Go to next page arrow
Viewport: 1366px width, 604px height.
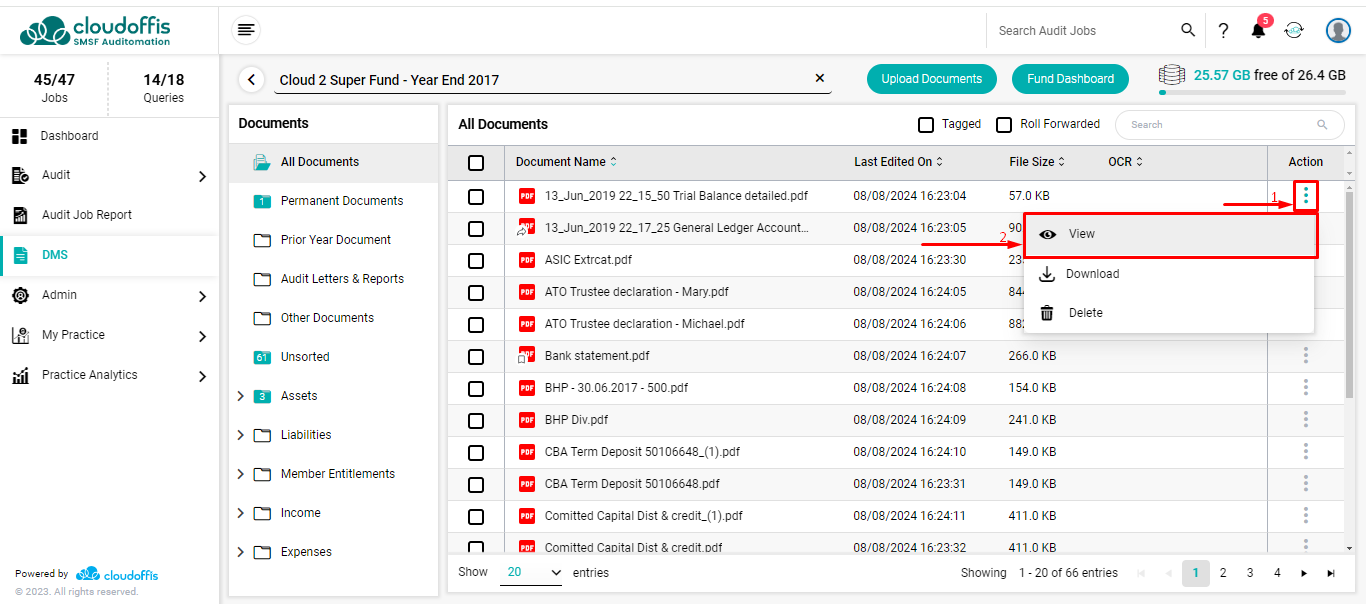(x=1304, y=573)
